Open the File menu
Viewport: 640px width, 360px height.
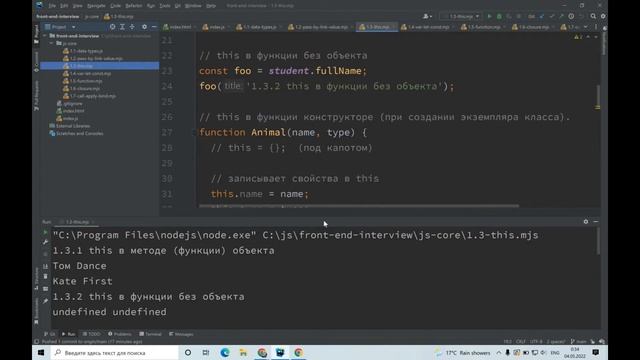pos(52,6)
